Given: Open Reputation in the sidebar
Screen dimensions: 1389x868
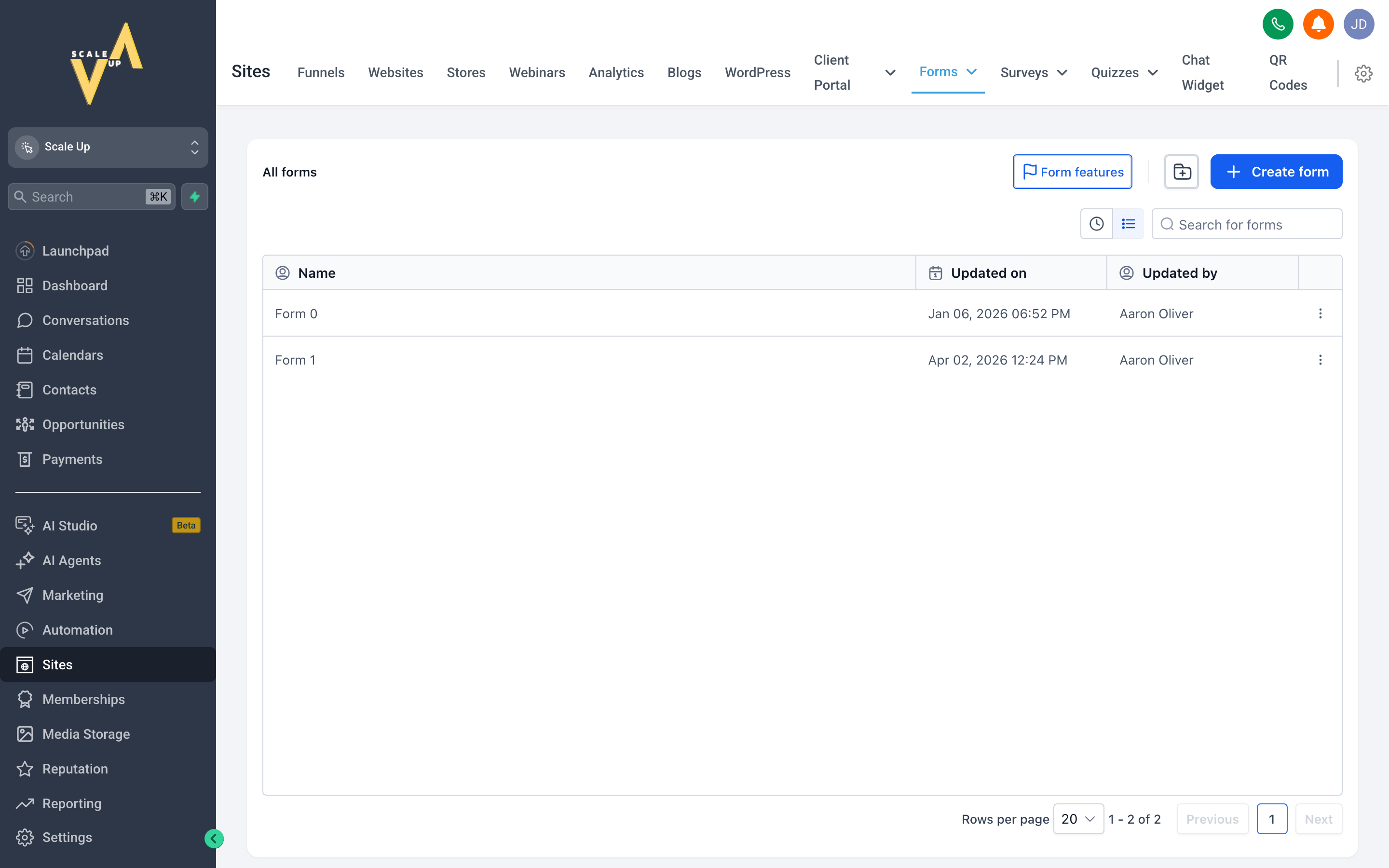Looking at the screenshot, I should tap(108, 769).
